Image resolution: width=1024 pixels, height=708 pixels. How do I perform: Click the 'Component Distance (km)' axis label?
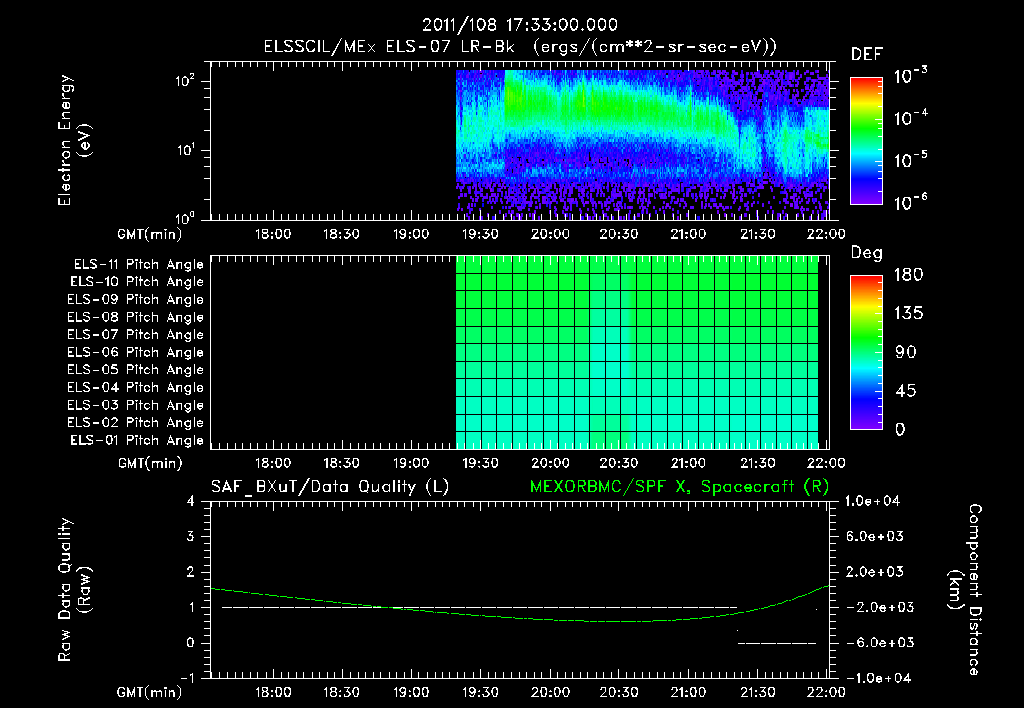(965, 590)
